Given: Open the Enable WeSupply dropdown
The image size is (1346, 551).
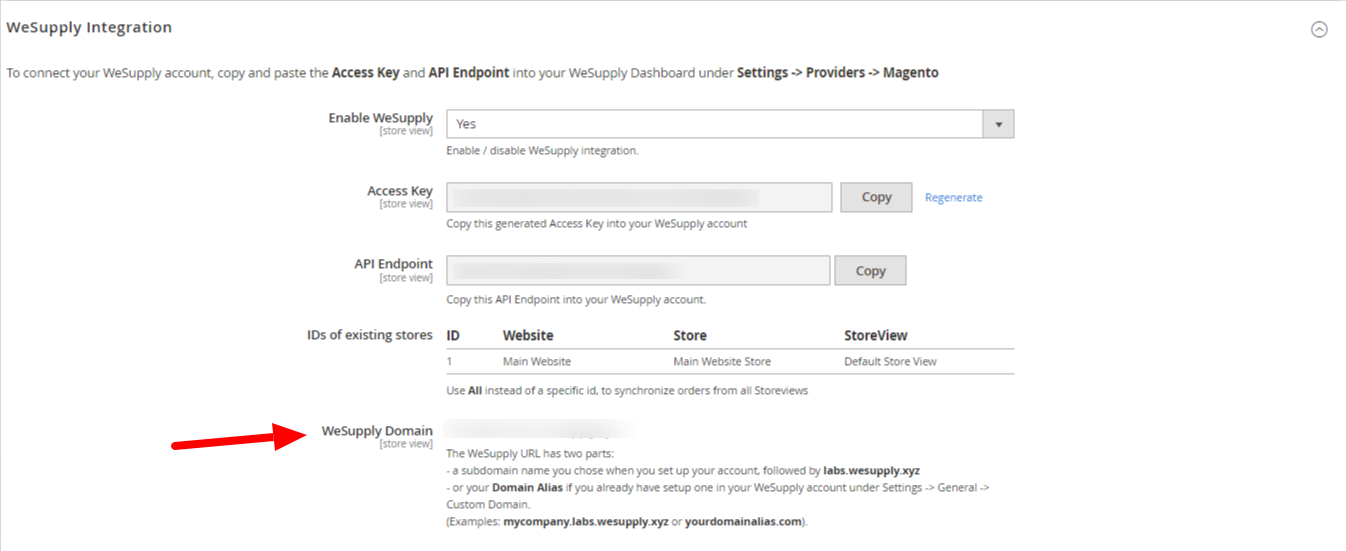Looking at the screenshot, I should [730, 124].
